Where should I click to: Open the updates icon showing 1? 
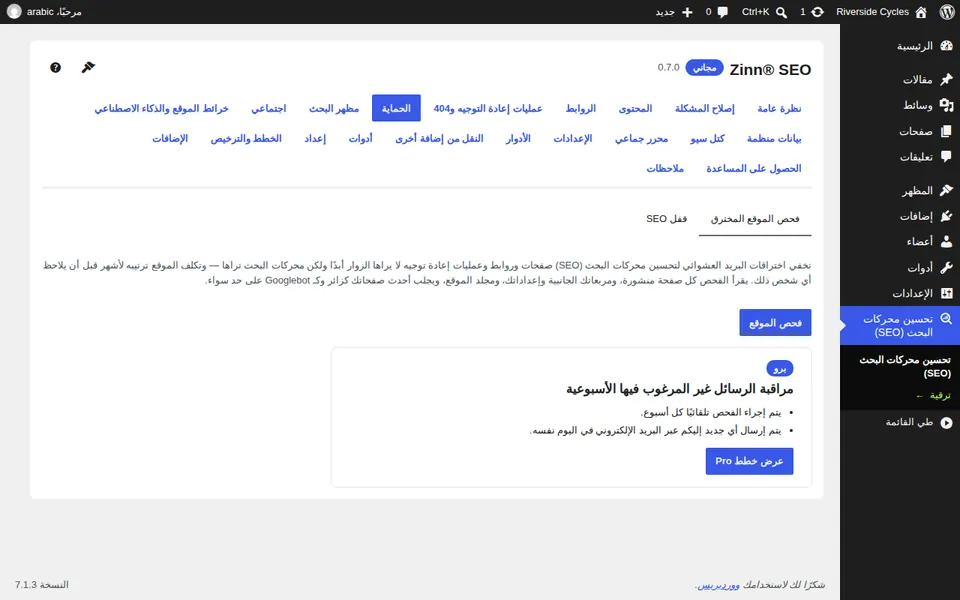(817, 12)
